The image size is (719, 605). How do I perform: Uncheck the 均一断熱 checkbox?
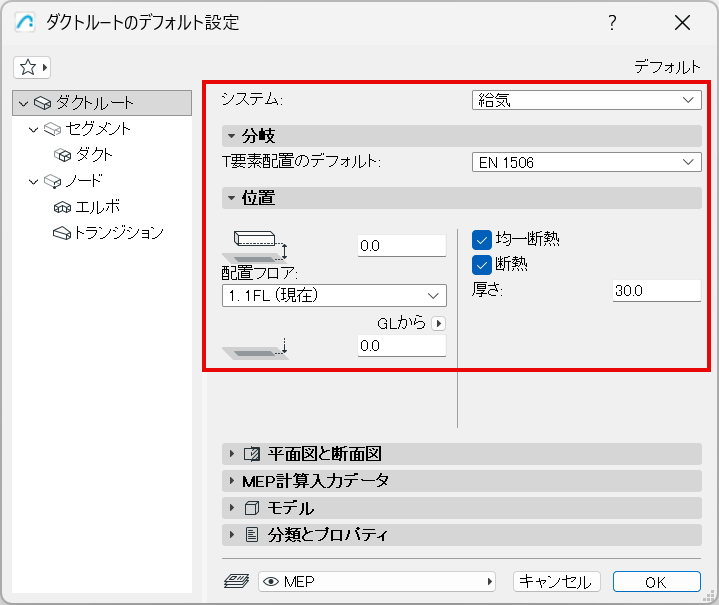pos(481,239)
